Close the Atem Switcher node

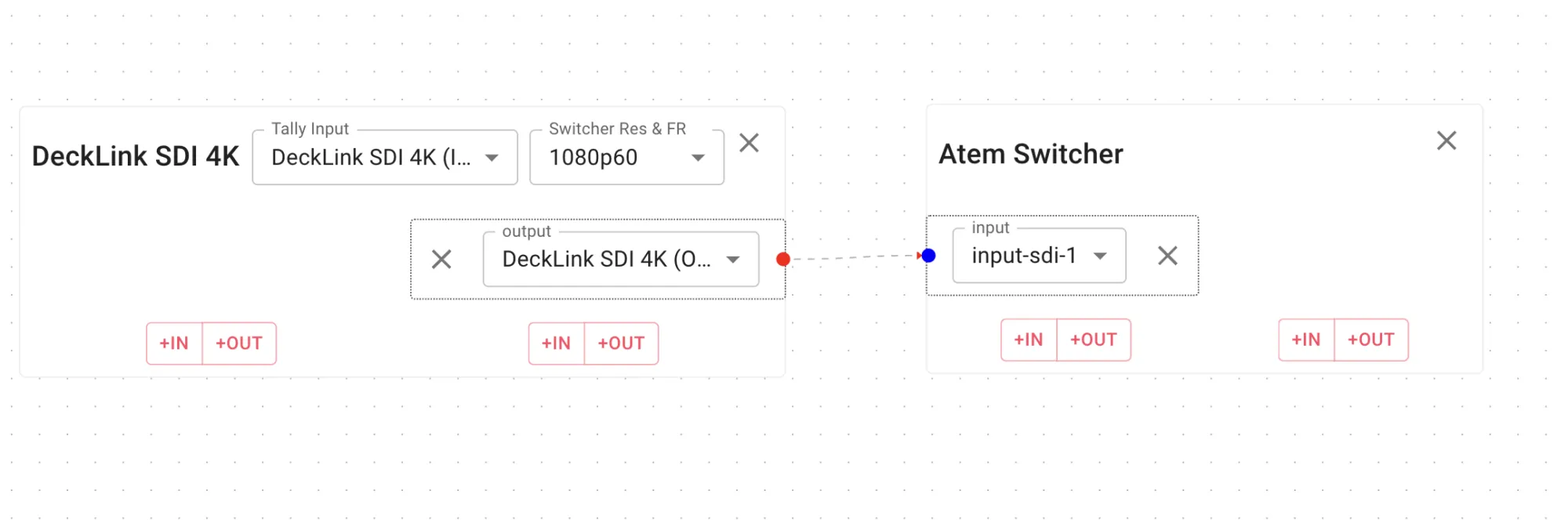coord(1446,140)
